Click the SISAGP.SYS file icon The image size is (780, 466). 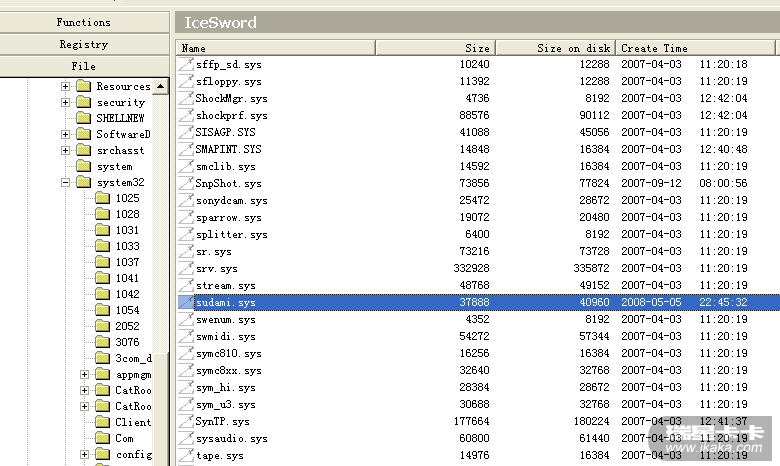[186, 132]
